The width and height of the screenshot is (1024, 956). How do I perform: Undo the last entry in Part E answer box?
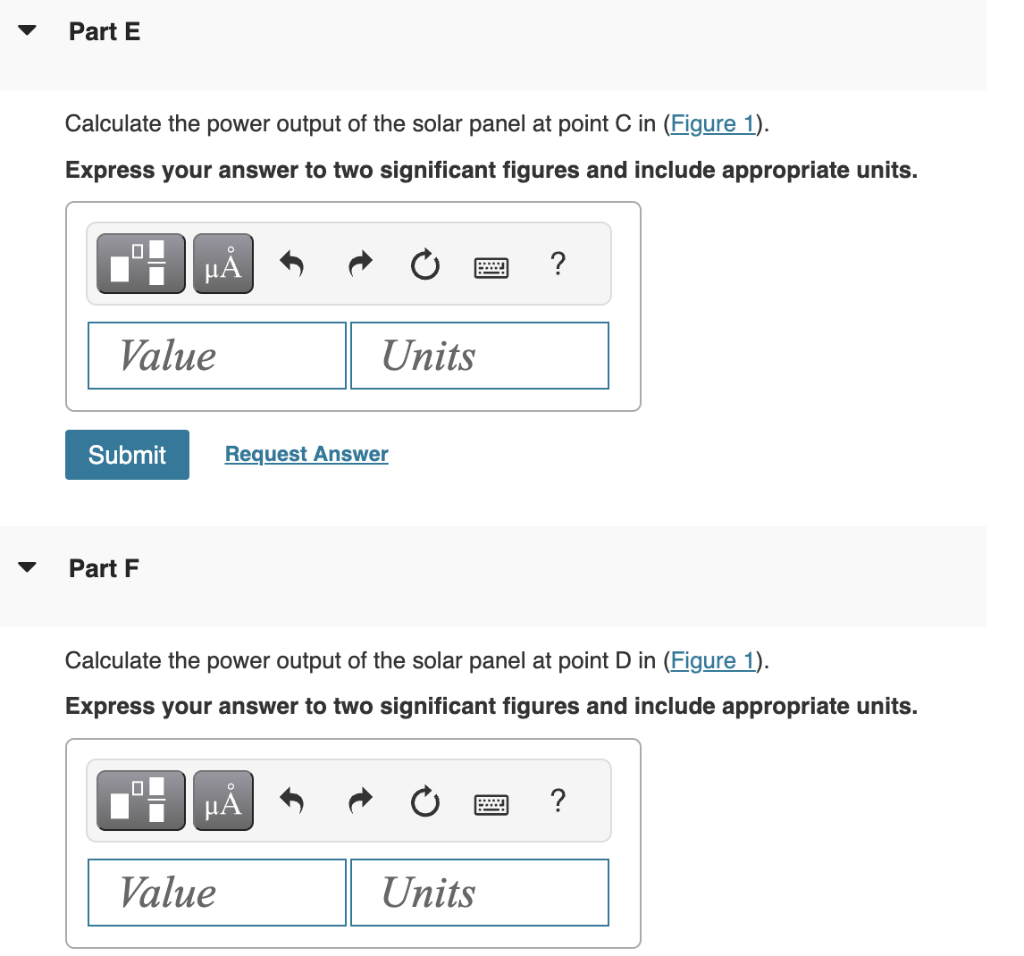[291, 264]
